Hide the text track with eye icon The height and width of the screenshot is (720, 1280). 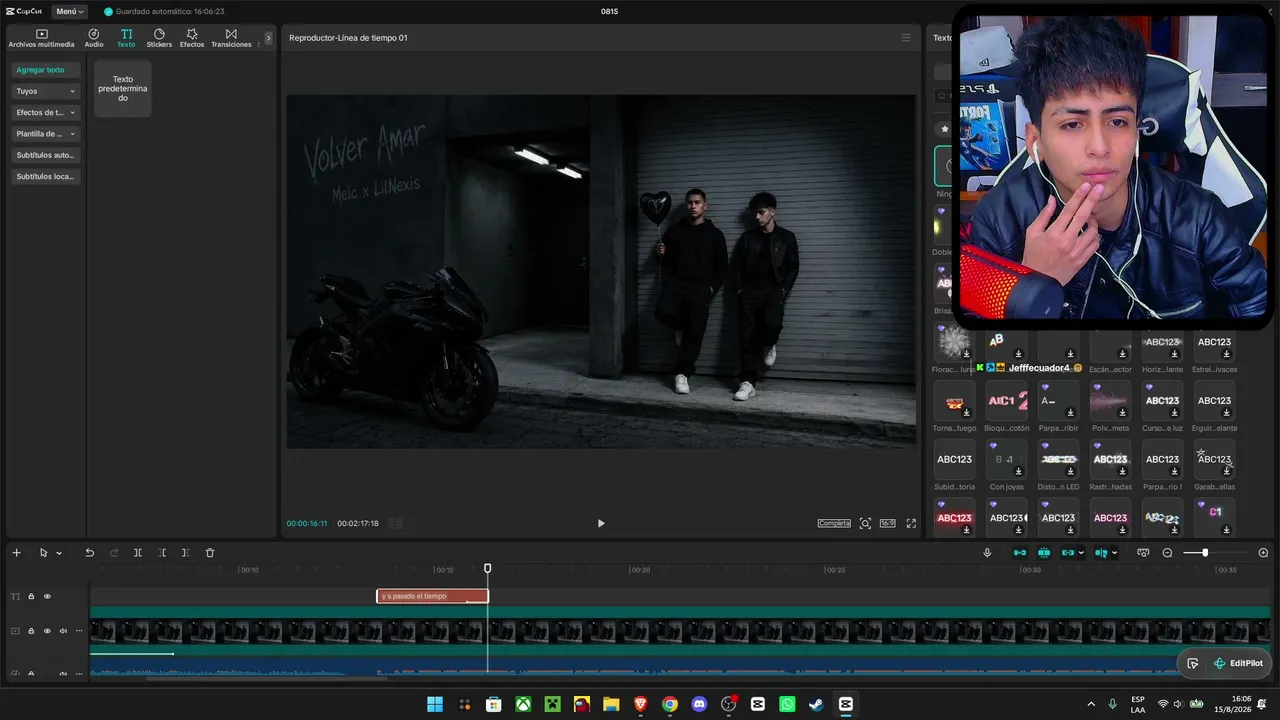(47, 597)
